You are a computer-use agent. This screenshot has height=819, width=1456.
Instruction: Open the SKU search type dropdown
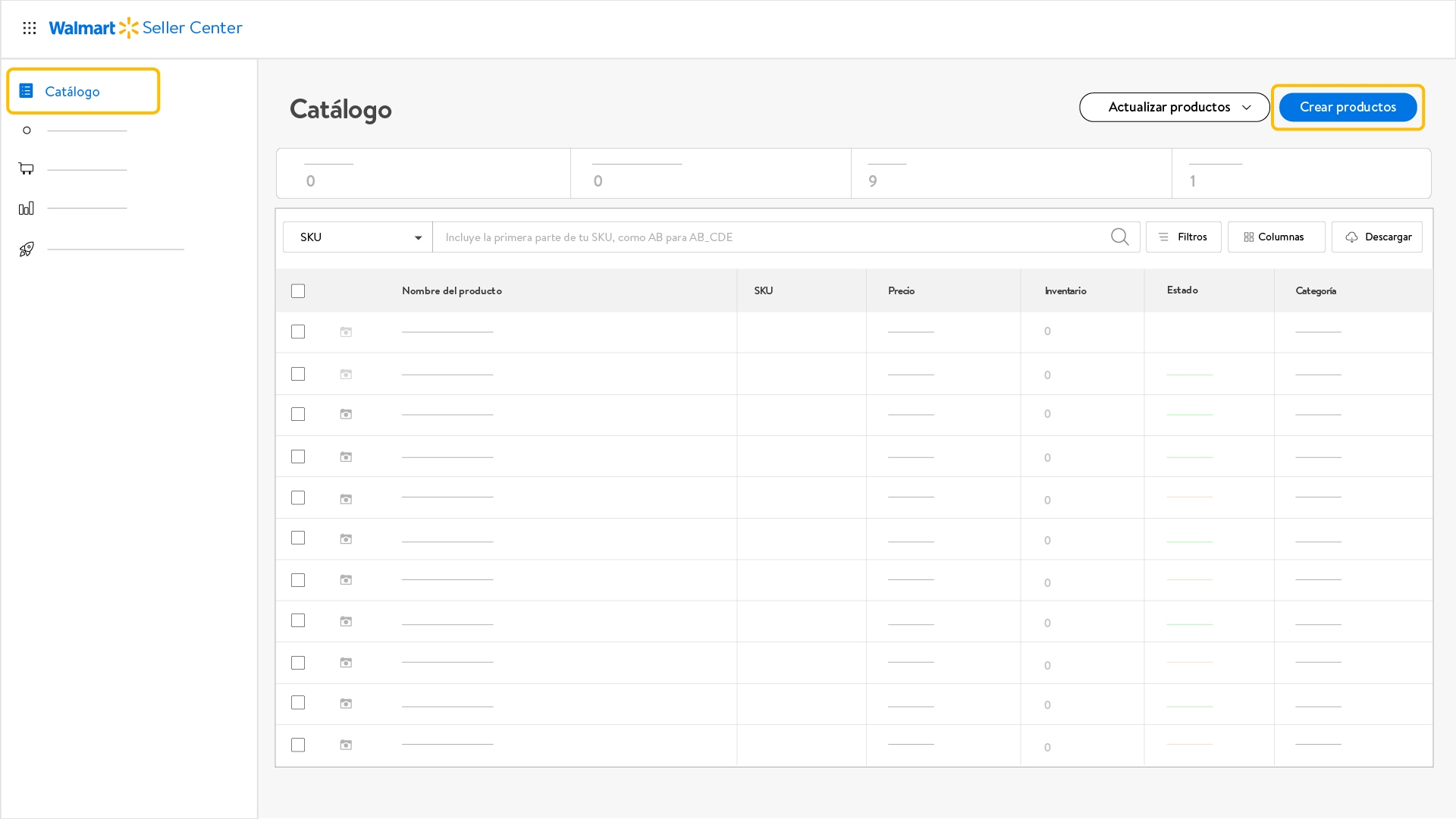358,237
